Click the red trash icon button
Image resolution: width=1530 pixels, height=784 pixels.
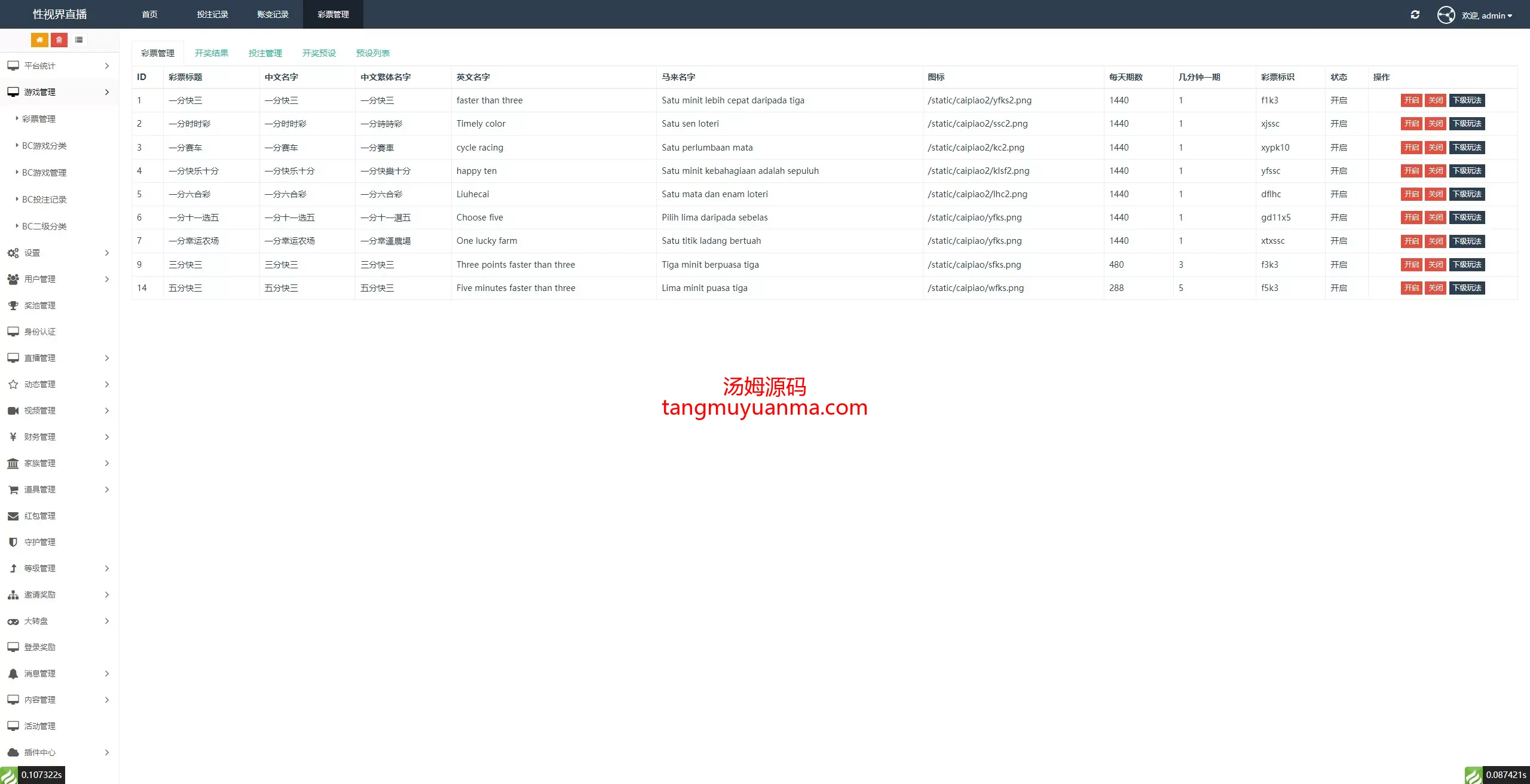59,40
